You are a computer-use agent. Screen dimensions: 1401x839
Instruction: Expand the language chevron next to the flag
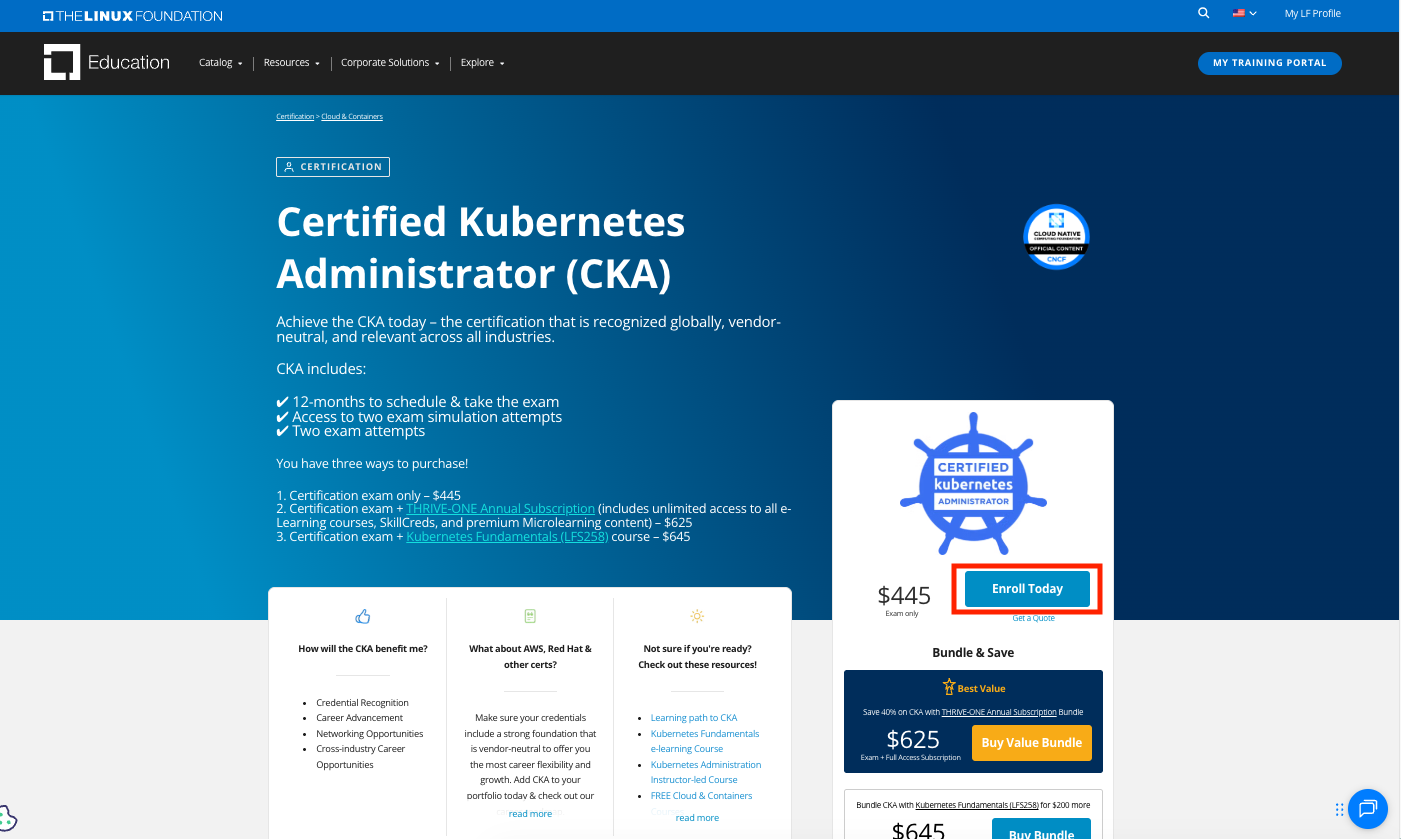(1253, 14)
